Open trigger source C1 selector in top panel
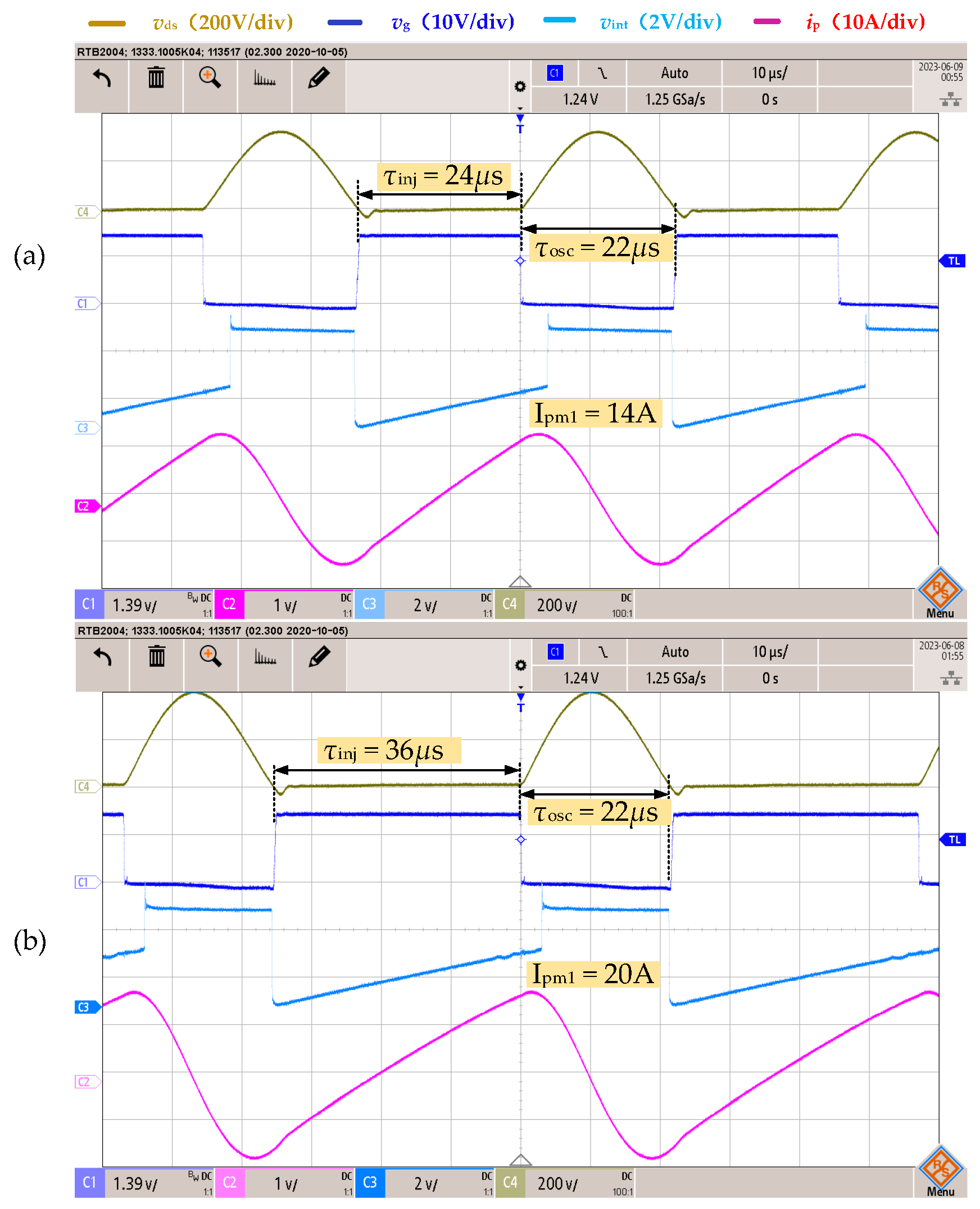The width and height of the screenshot is (980, 1209). [x=555, y=74]
